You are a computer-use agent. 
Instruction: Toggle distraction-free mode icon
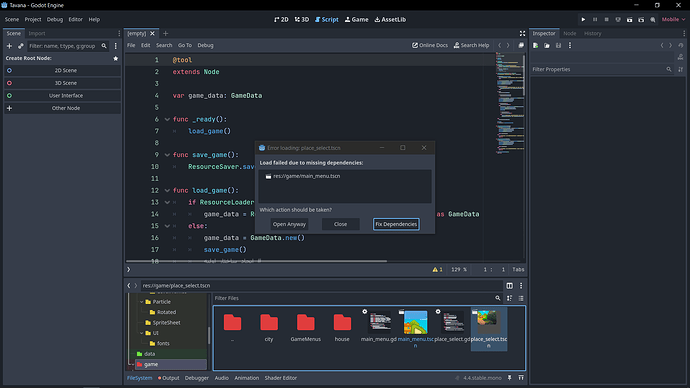click(x=522, y=33)
